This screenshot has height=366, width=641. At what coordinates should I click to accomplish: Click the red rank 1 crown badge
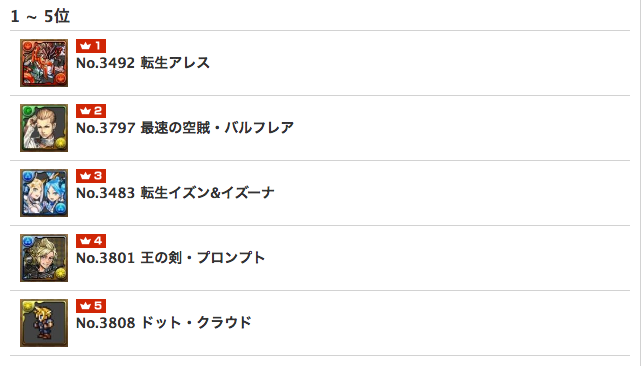point(91,46)
